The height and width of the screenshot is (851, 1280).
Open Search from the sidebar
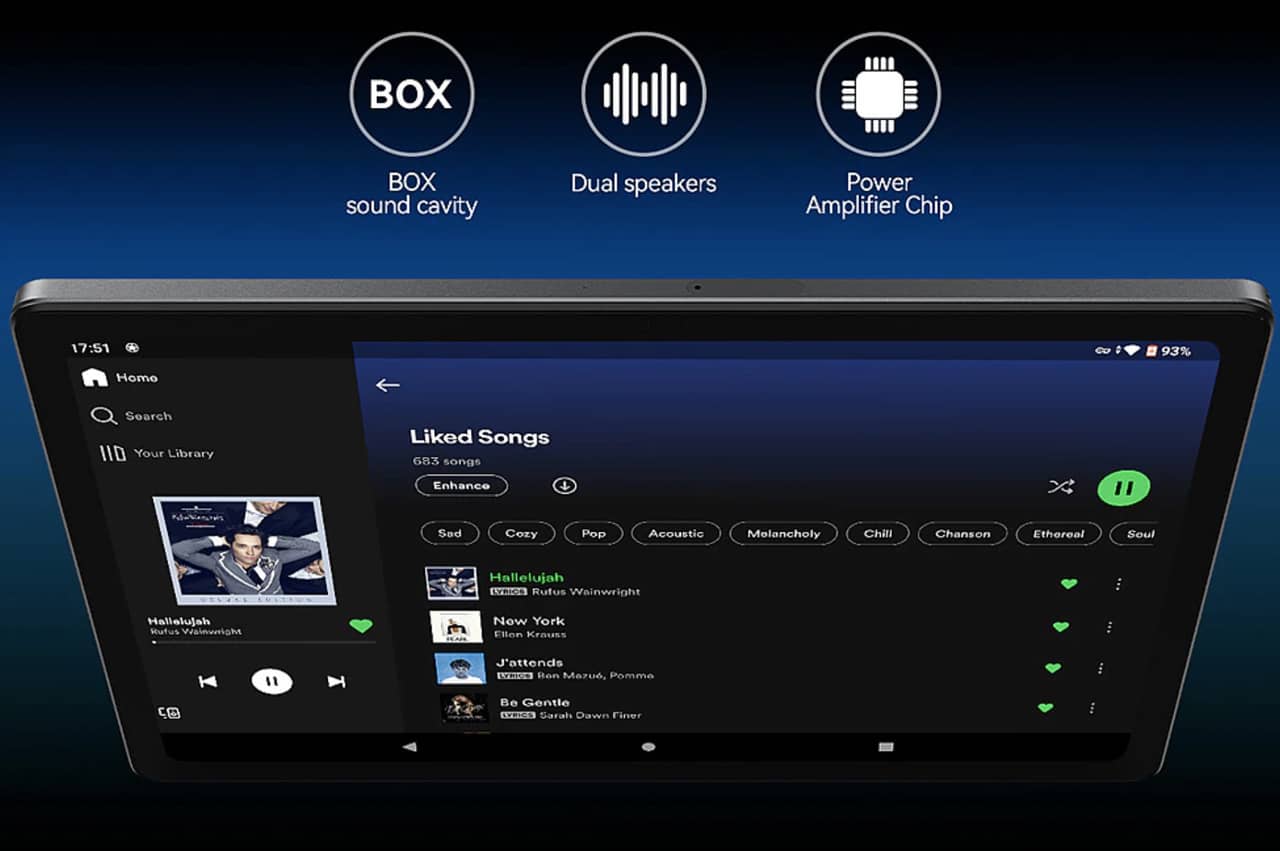point(132,415)
